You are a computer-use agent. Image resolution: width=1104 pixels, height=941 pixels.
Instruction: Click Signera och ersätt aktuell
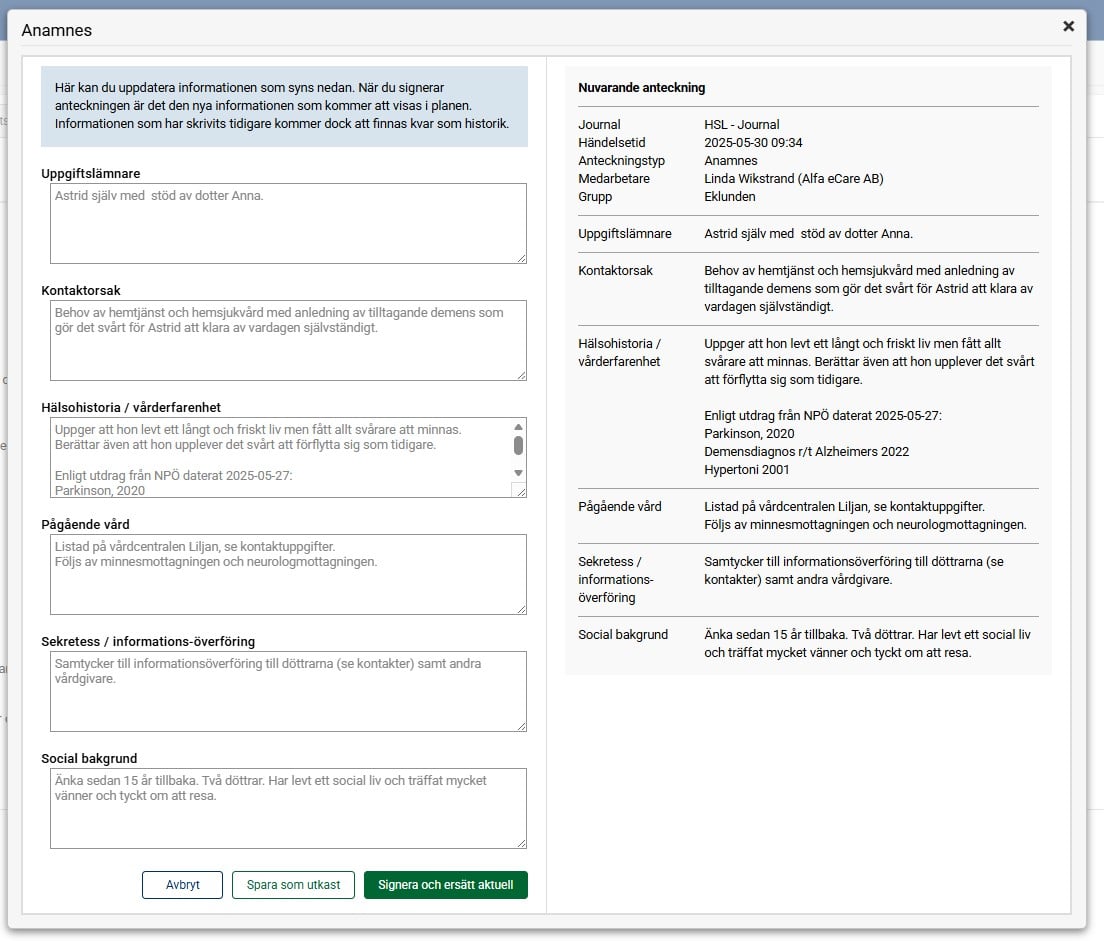pyautogui.click(x=445, y=885)
